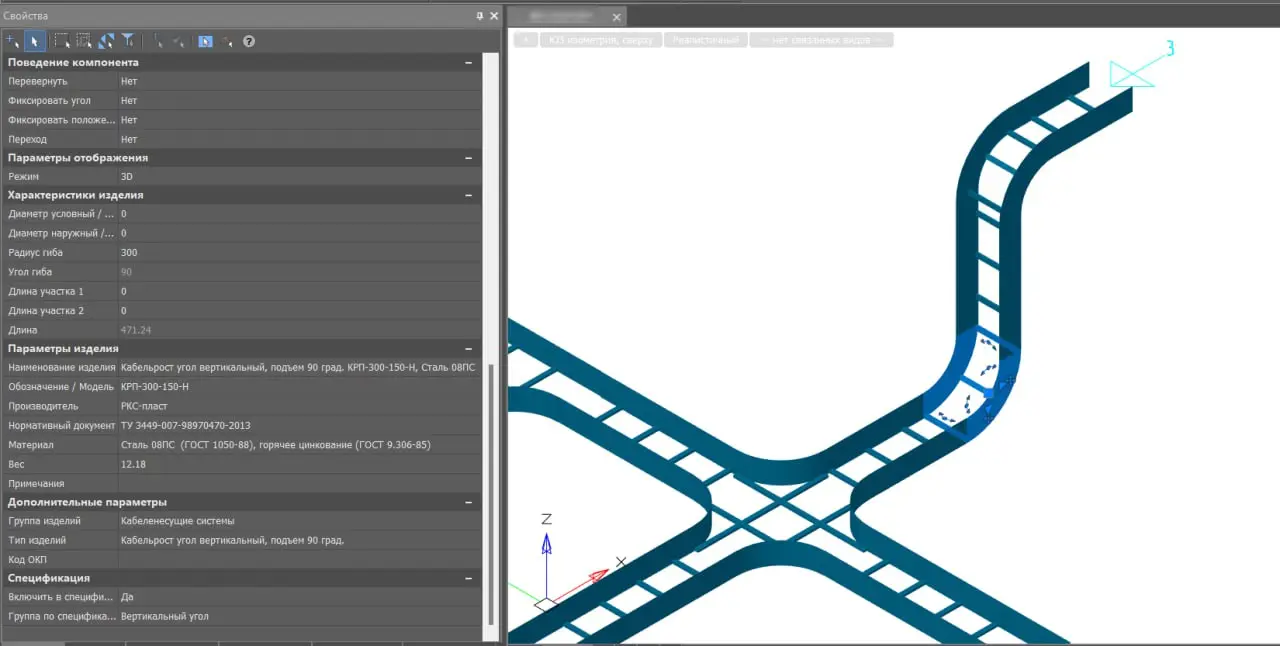Open help with the question mark icon
Image resolution: width=1280 pixels, height=646 pixels.
[x=249, y=41]
